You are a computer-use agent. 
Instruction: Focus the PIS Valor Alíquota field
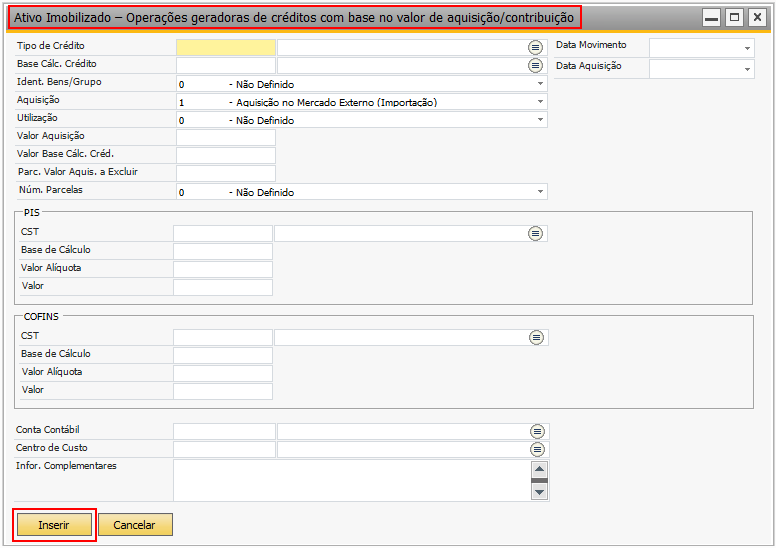223,269
